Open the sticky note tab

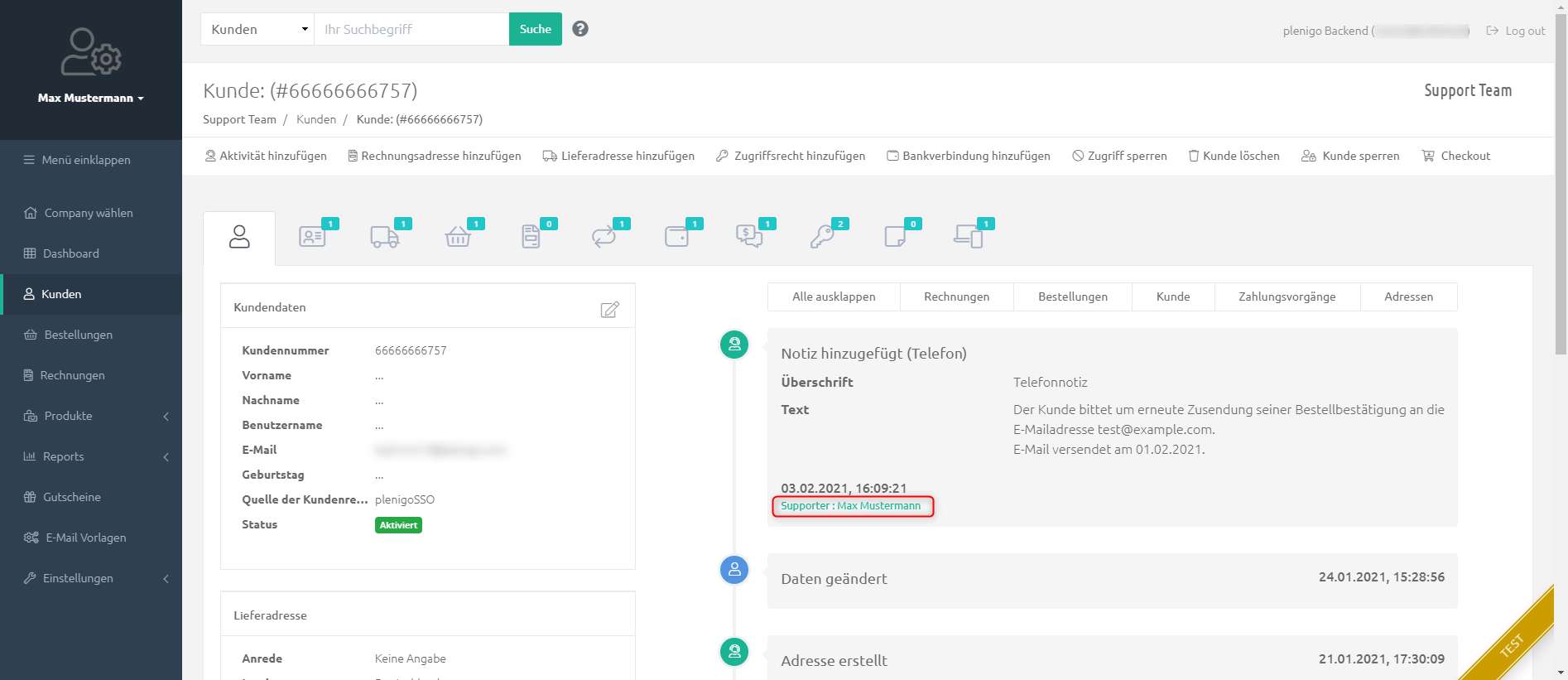coord(895,238)
